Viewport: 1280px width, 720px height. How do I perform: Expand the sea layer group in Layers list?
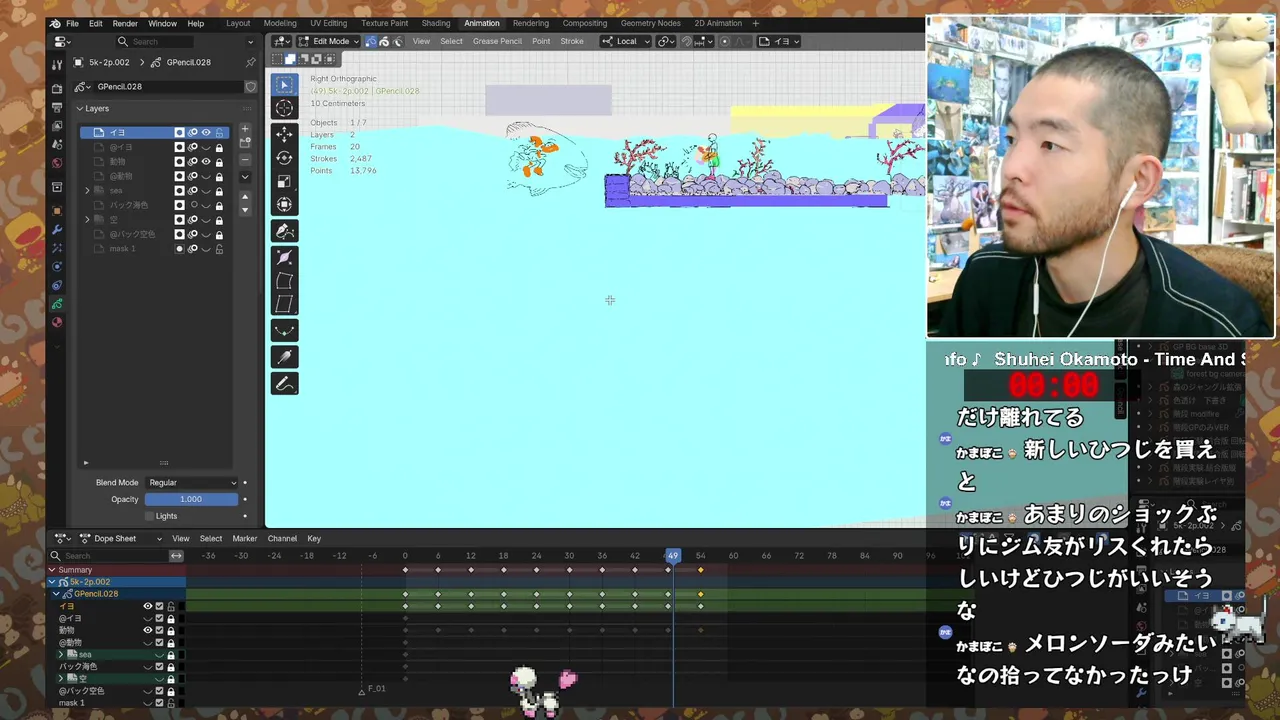(87, 190)
